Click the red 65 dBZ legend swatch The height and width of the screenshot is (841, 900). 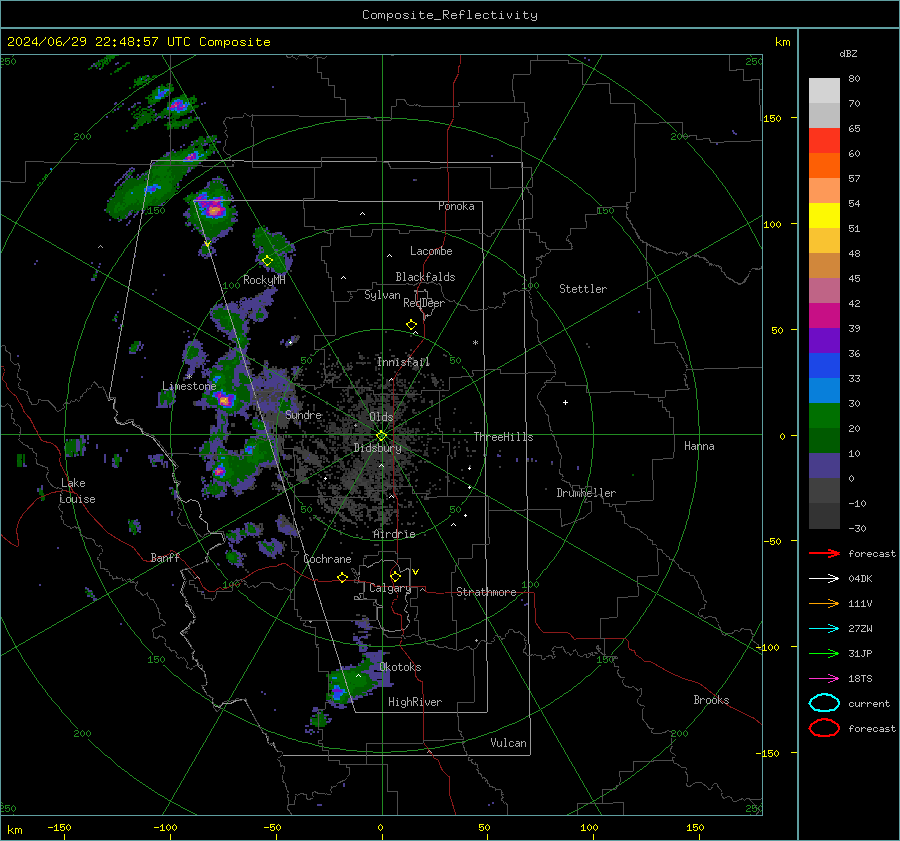tap(824, 140)
